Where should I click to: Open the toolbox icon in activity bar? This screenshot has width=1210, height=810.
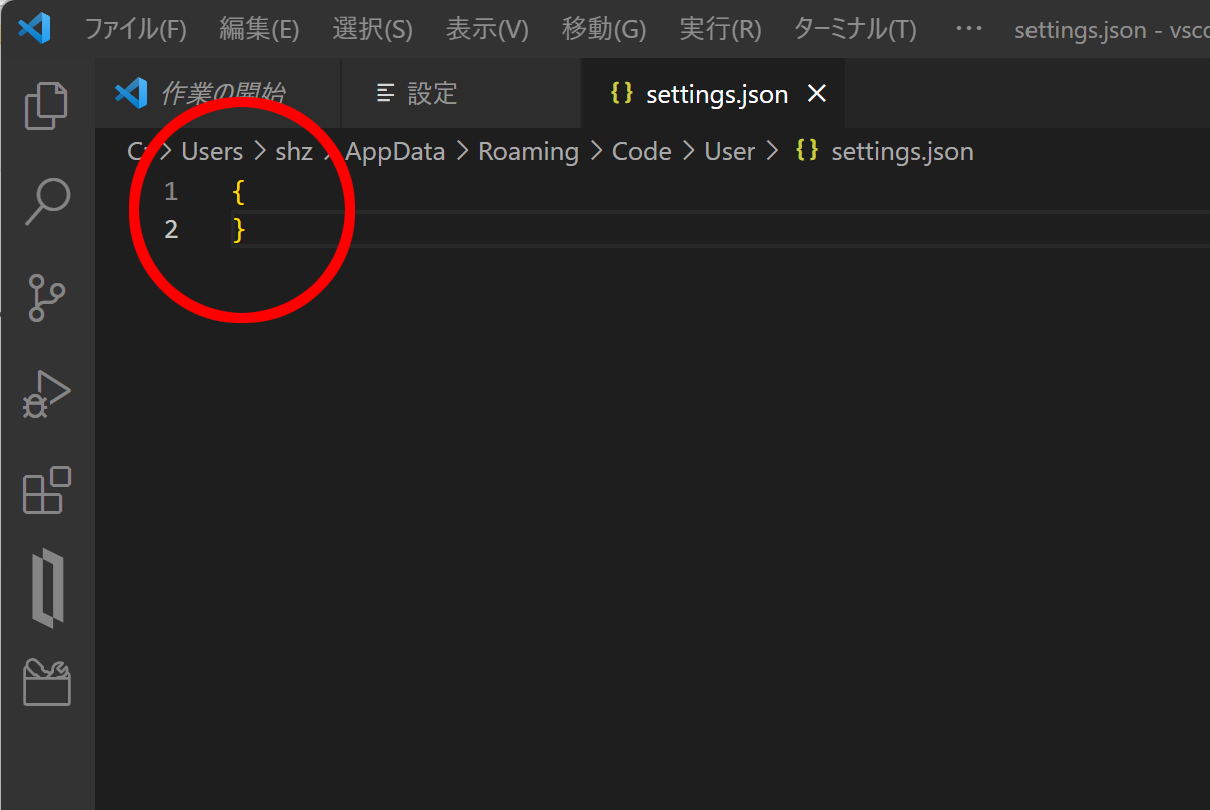pos(47,683)
